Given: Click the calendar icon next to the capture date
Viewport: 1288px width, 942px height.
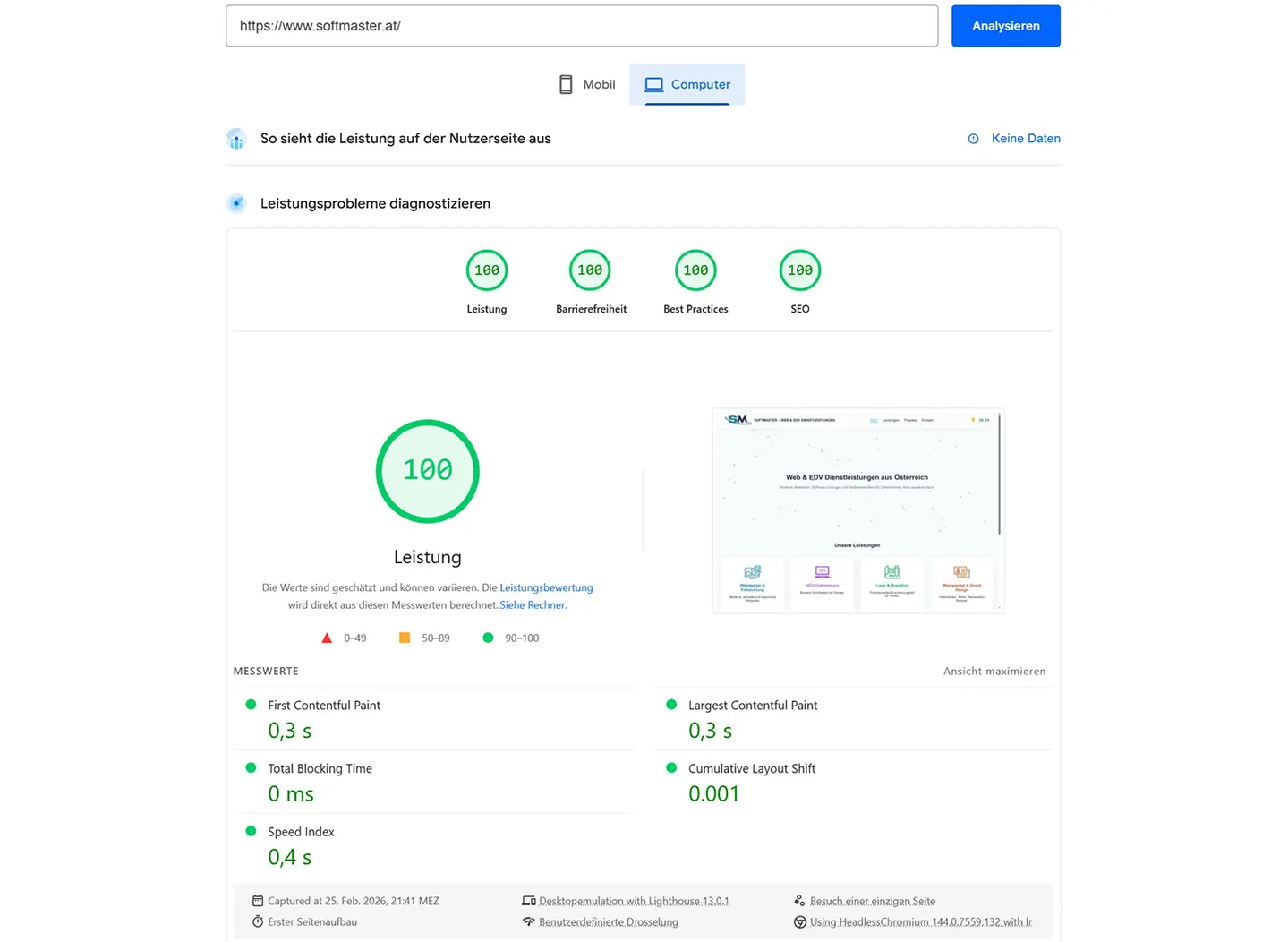Looking at the screenshot, I should coord(258,900).
